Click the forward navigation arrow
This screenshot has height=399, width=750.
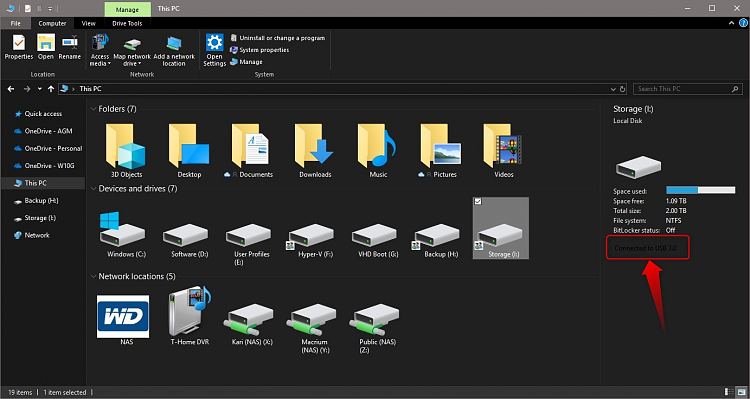coord(27,89)
